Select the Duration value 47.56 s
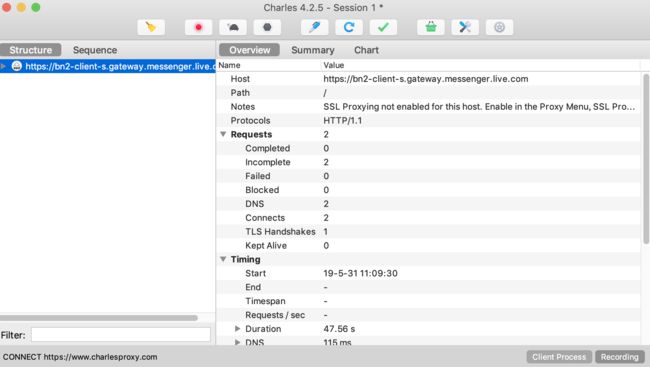Screen dimensions: 650x367 point(339,329)
